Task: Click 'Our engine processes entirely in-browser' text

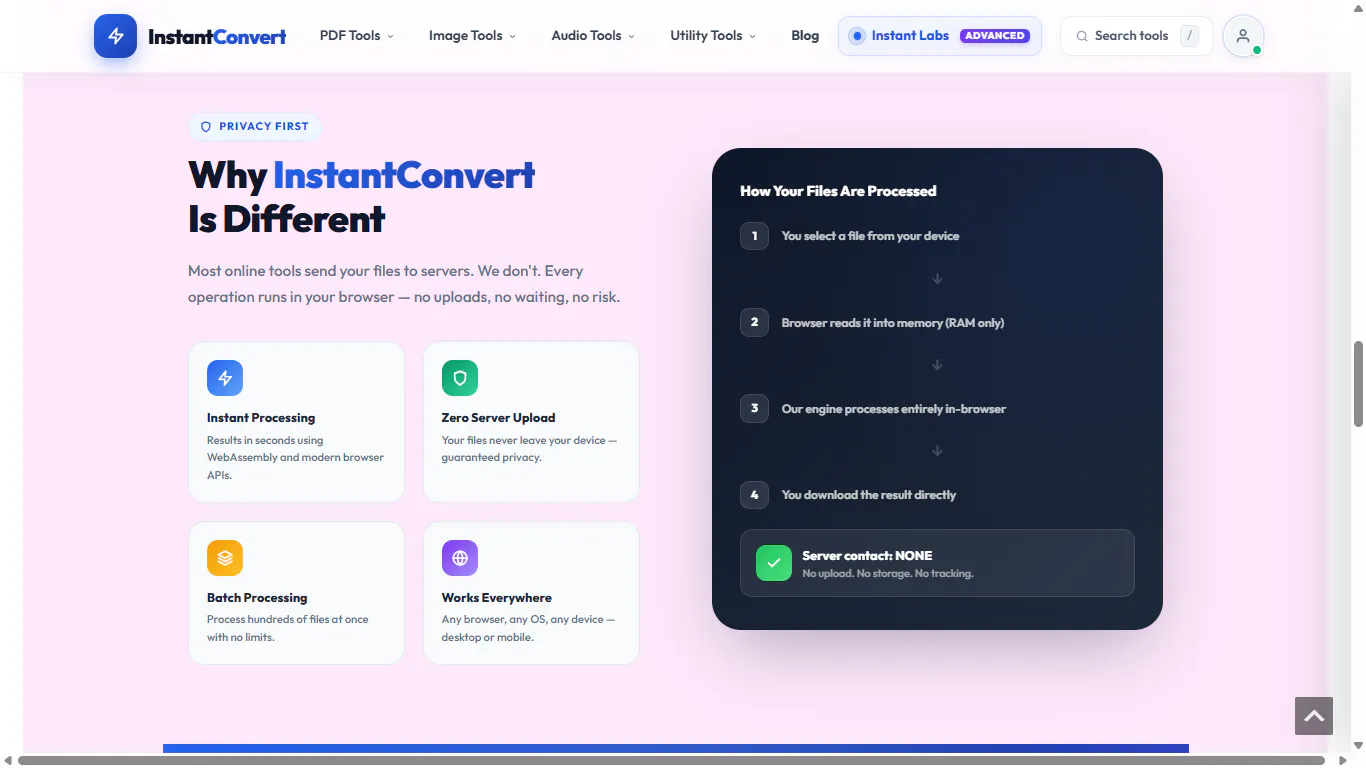Action: 894,409
